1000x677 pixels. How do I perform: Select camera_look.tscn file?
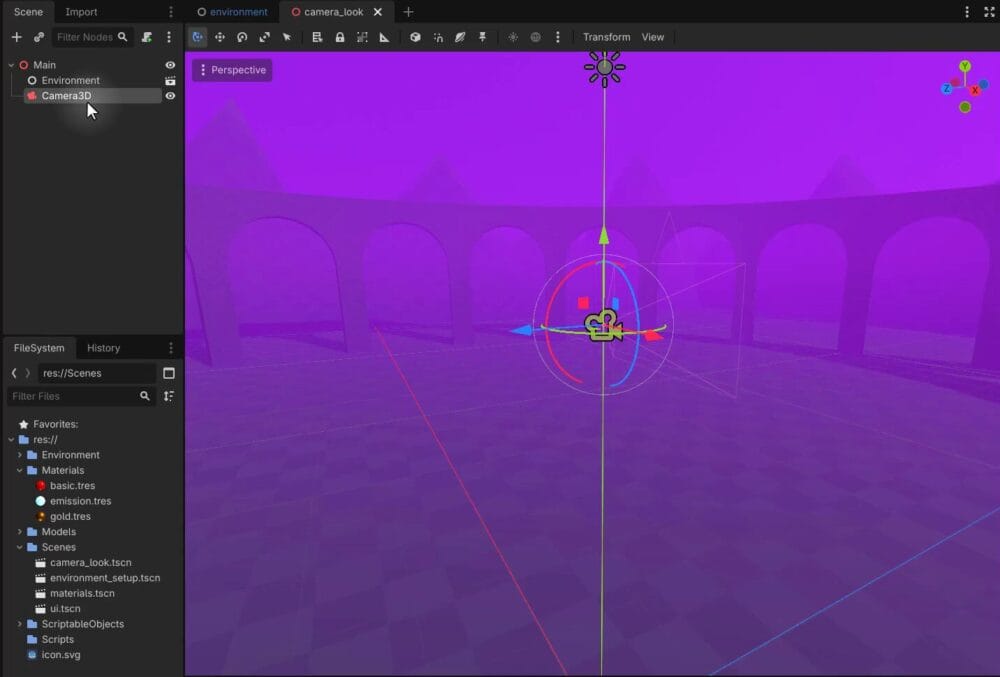point(91,563)
